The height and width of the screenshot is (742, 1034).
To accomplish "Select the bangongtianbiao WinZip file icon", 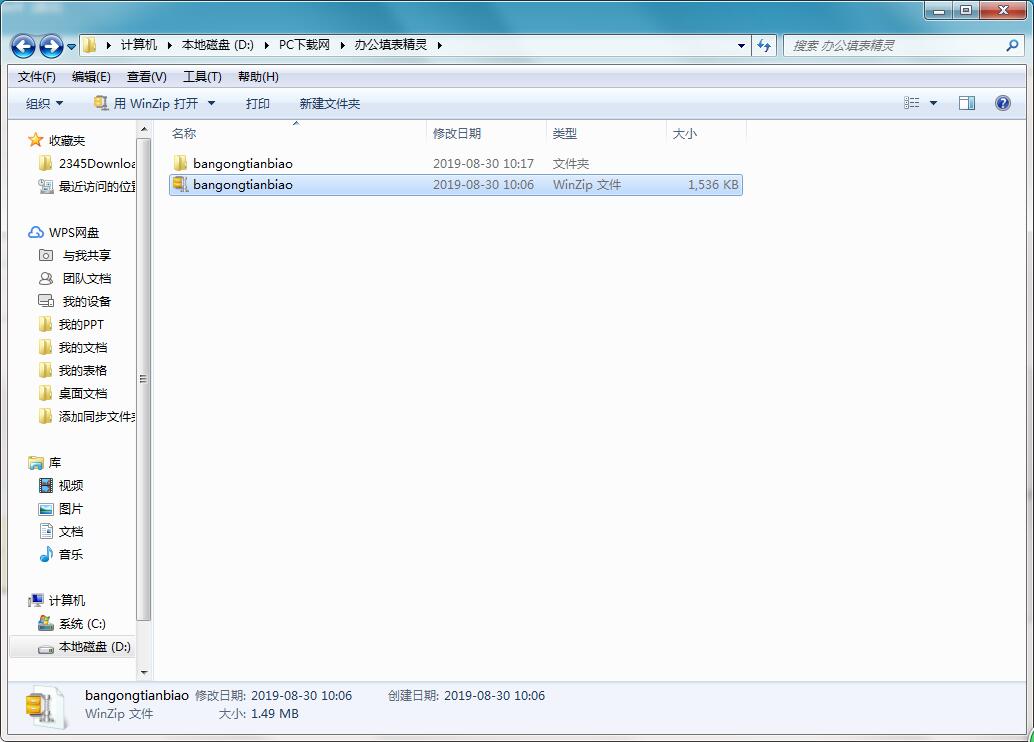I will pyautogui.click(x=180, y=184).
